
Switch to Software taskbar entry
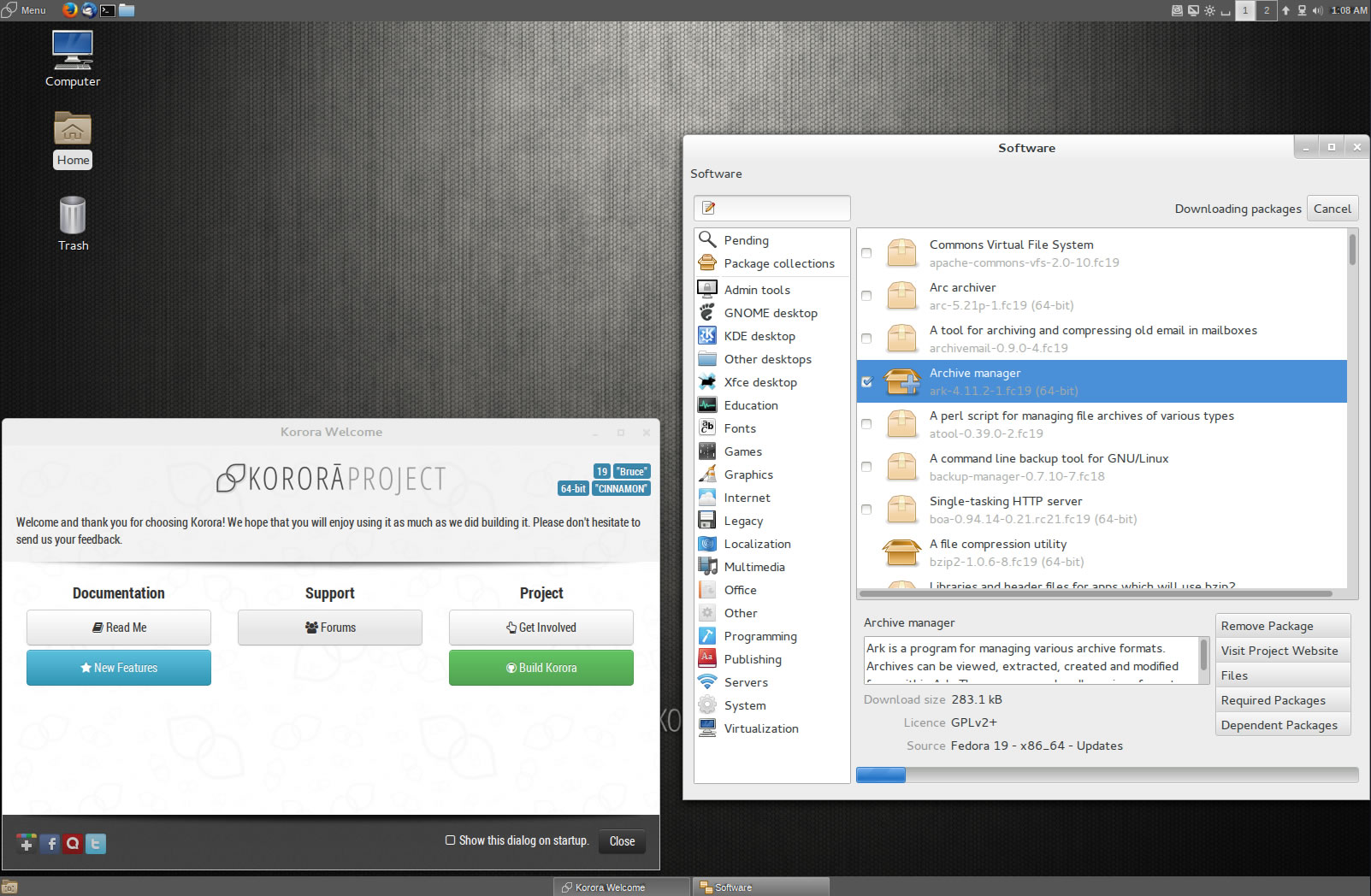coord(760,887)
